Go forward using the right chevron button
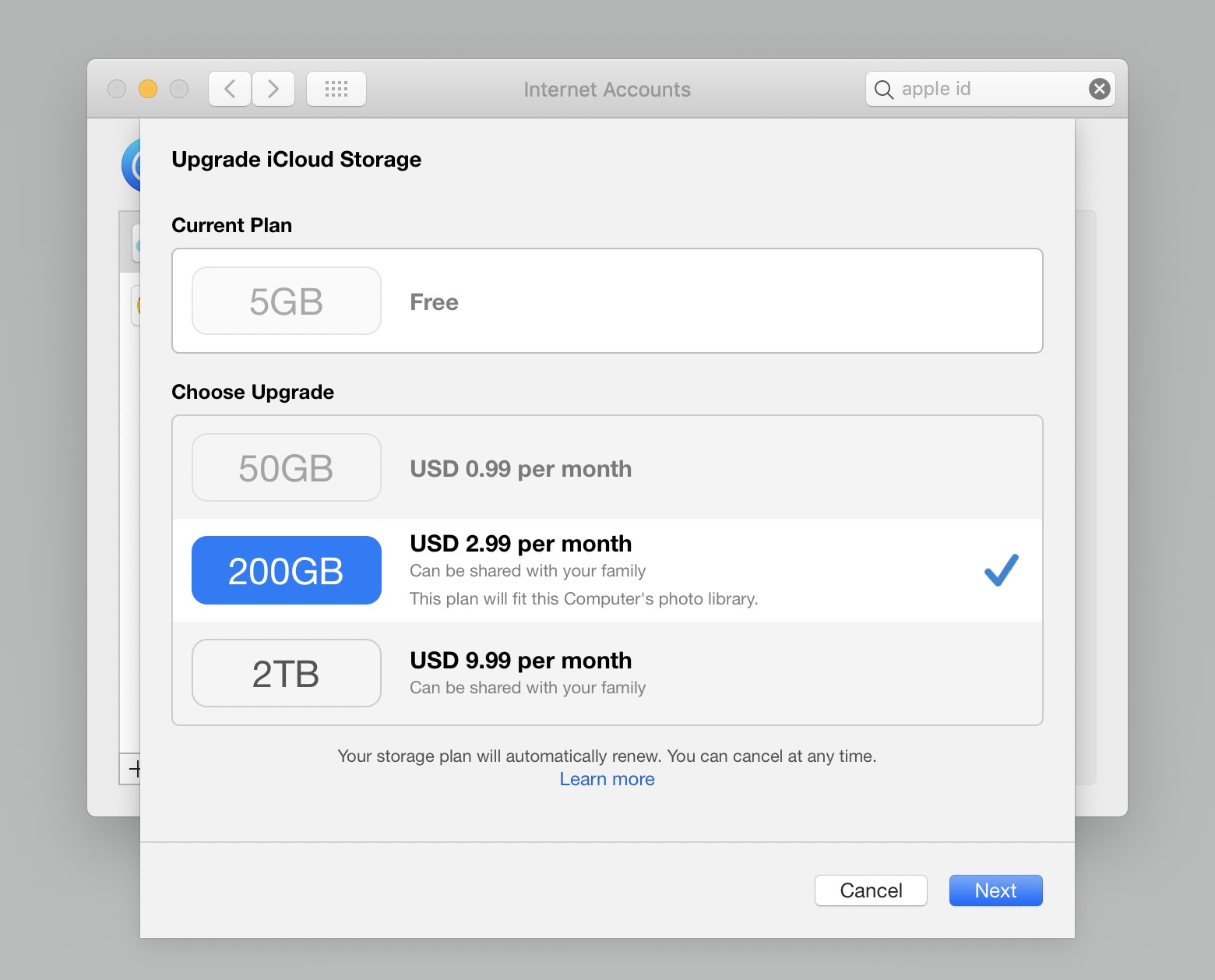Screen dimensions: 1215x980 click(x=273, y=89)
